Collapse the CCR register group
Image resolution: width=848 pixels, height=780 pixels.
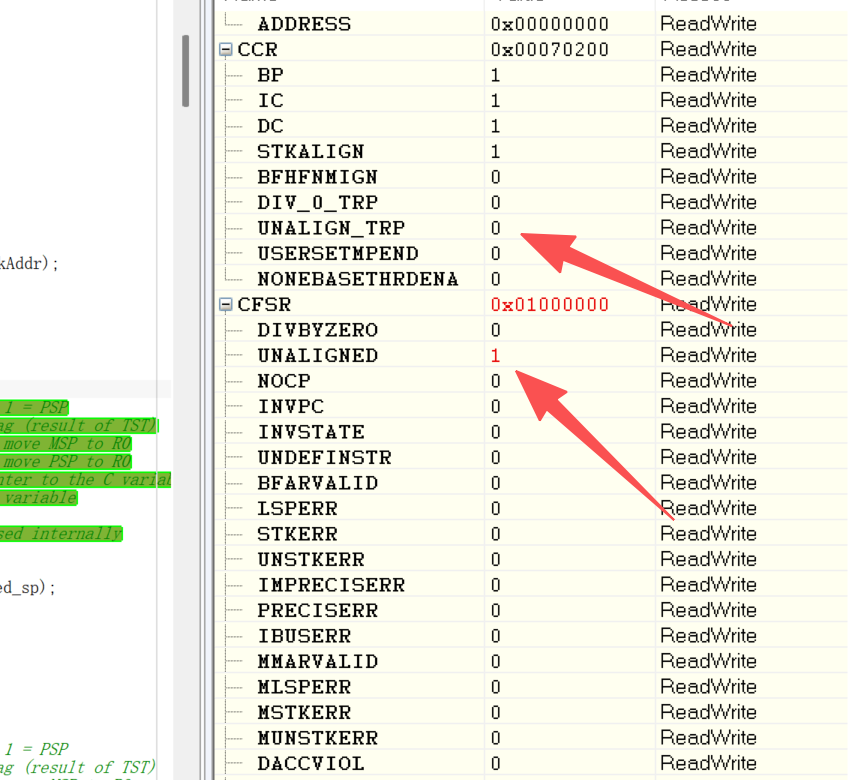pyautogui.click(x=226, y=49)
